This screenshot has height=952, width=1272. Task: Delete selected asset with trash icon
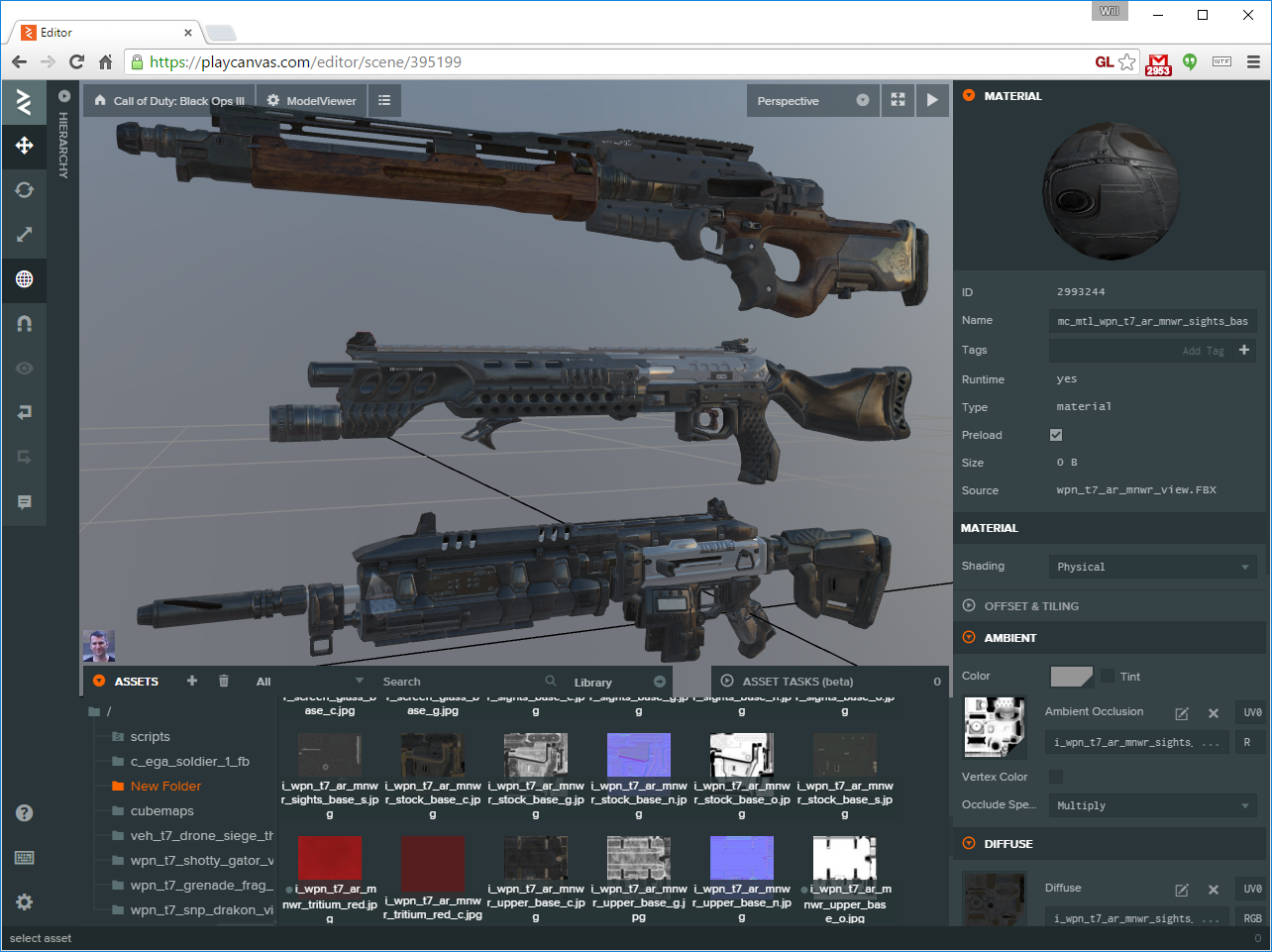point(224,681)
